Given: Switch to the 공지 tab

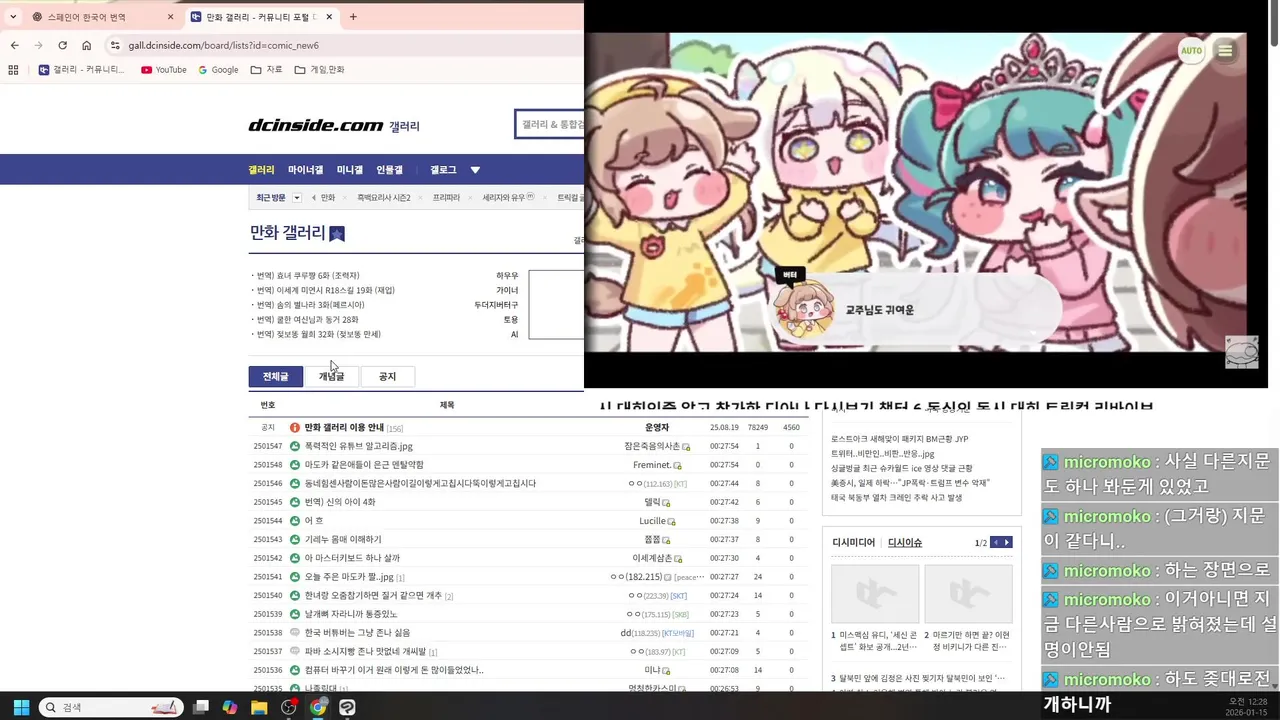Looking at the screenshot, I should 387,376.
